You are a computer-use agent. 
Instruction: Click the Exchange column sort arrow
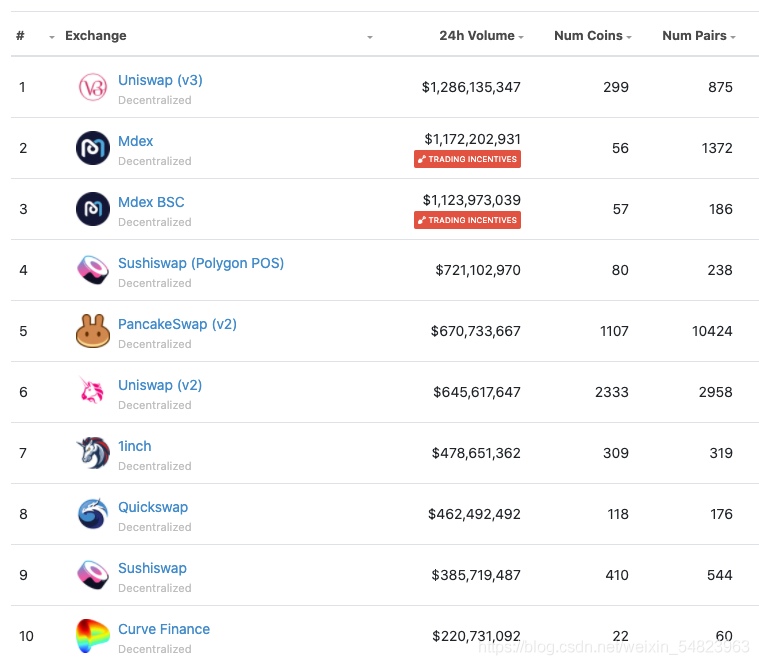coord(369,37)
